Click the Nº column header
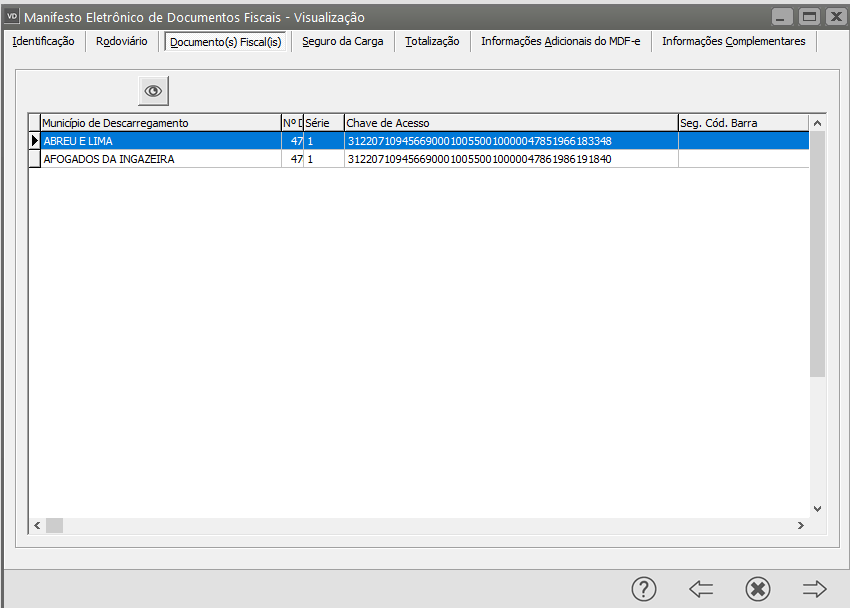This screenshot has width=850, height=608. click(292, 123)
